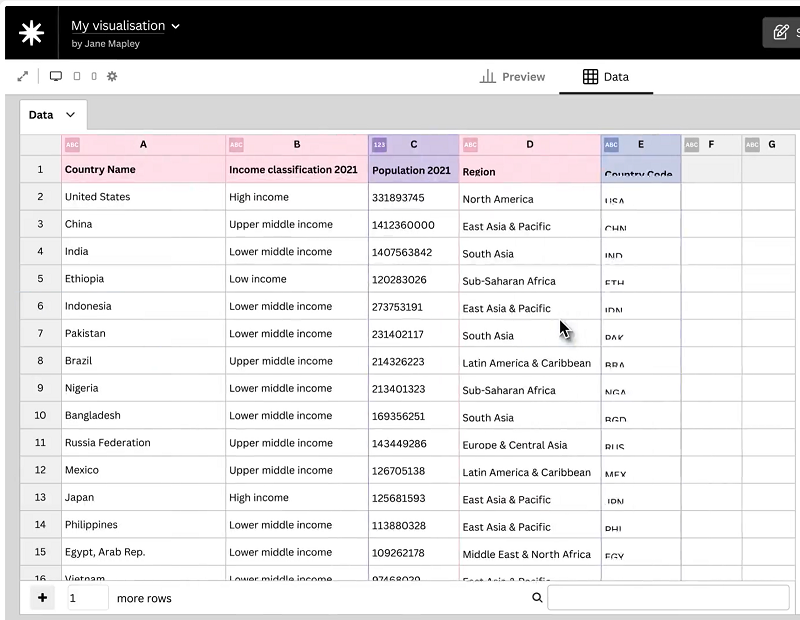Click the edit pencil button at top right
This screenshot has width=800, height=620.
pos(781,32)
